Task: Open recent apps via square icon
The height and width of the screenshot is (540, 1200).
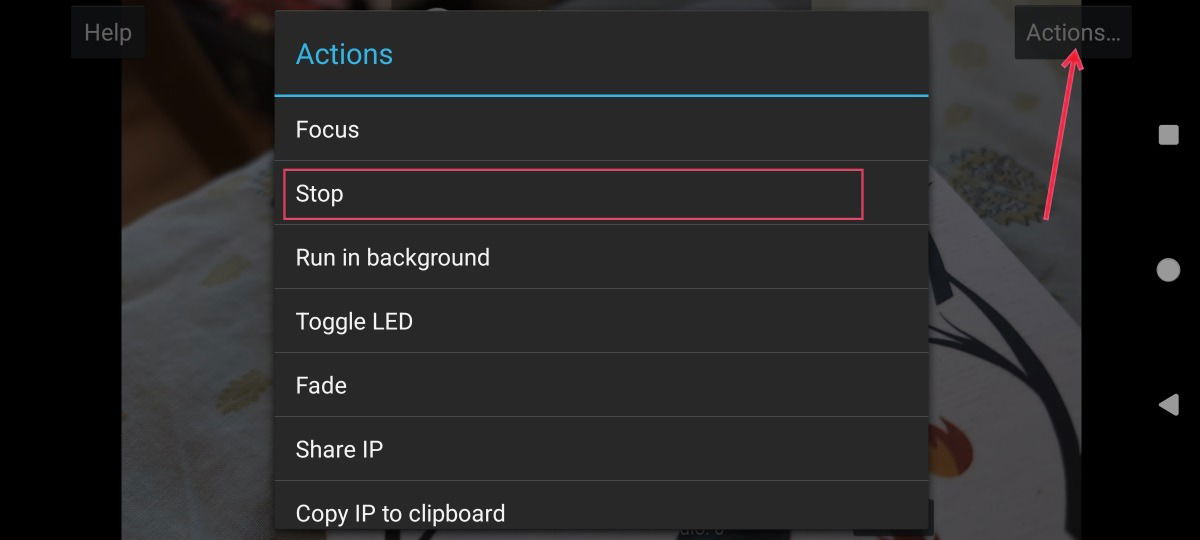Action: (1168, 135)
